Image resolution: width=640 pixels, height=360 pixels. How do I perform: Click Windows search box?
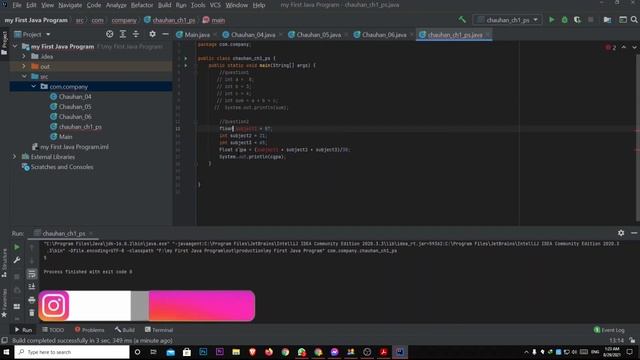coord(72,352)
